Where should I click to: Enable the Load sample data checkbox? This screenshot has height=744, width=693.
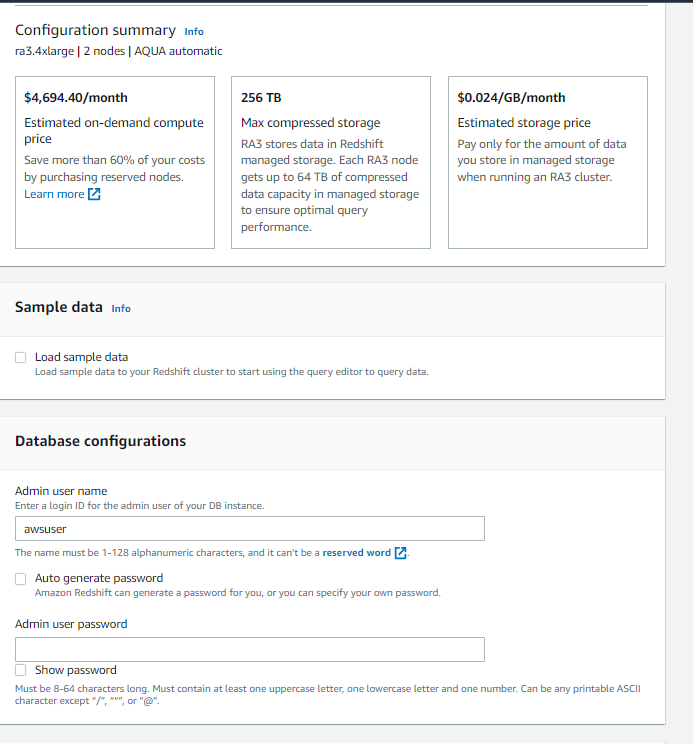coord(20,357)
